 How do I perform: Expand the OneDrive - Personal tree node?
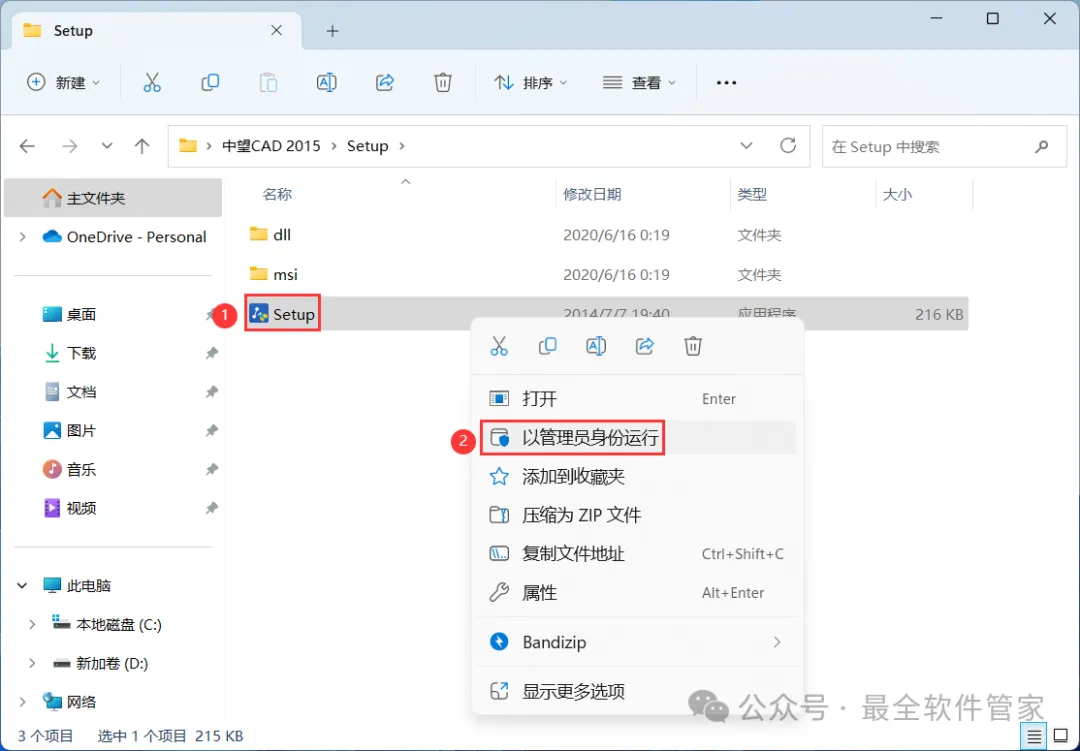[22, 237]
